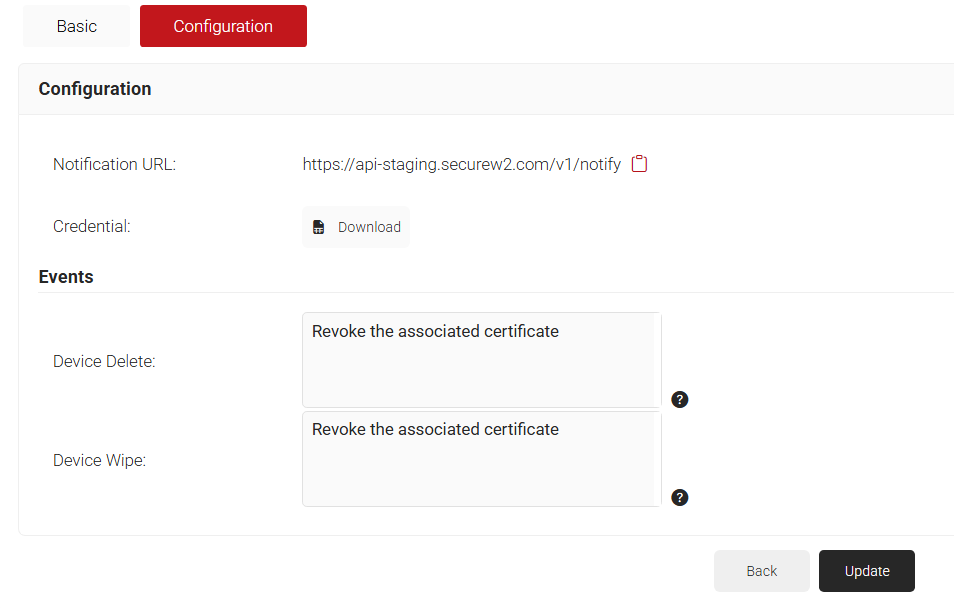The image size is (954, 608).
Task: Click the Device Wipe label
Action: click(x=99, y=461)
